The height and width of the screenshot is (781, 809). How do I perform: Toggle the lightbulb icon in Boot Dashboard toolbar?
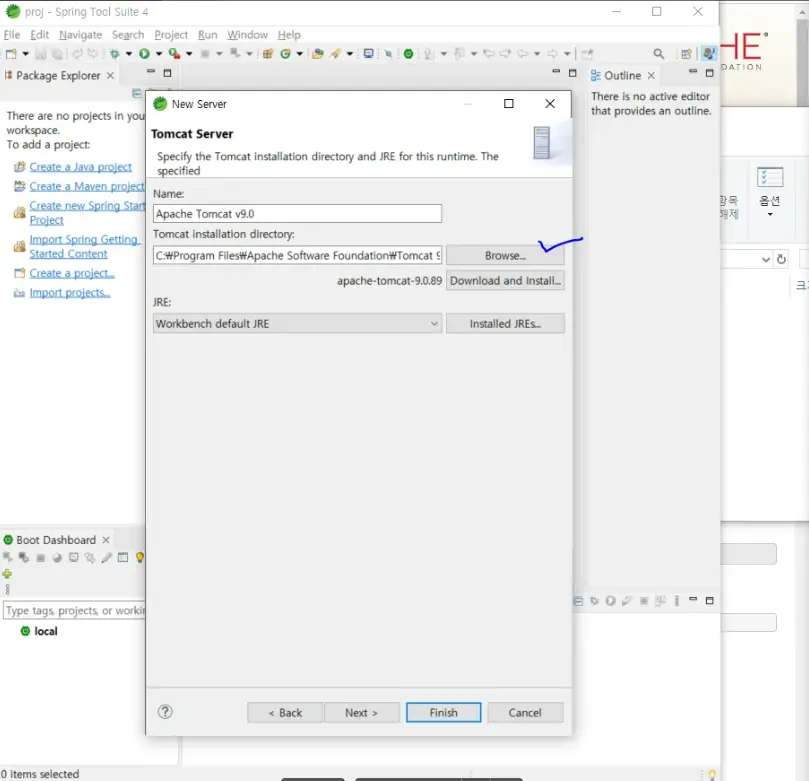coord(140,558)
